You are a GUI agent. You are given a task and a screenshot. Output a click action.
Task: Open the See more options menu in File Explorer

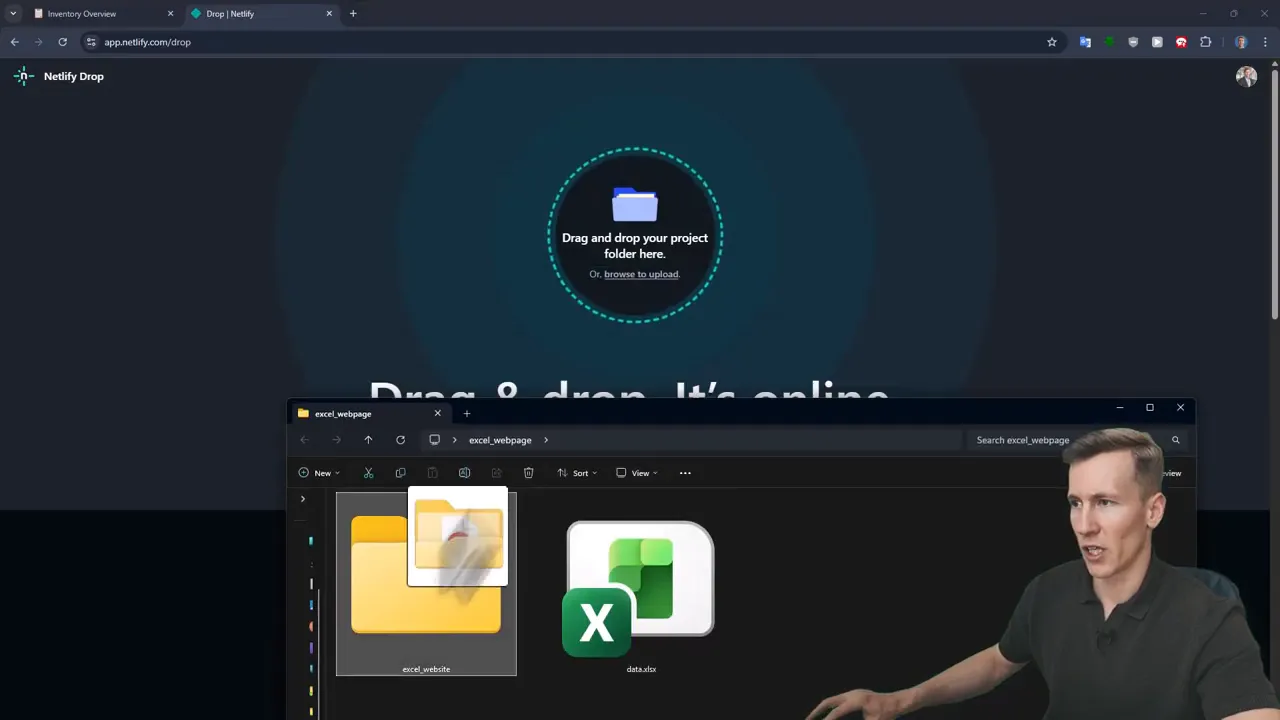tap(685, 472)
